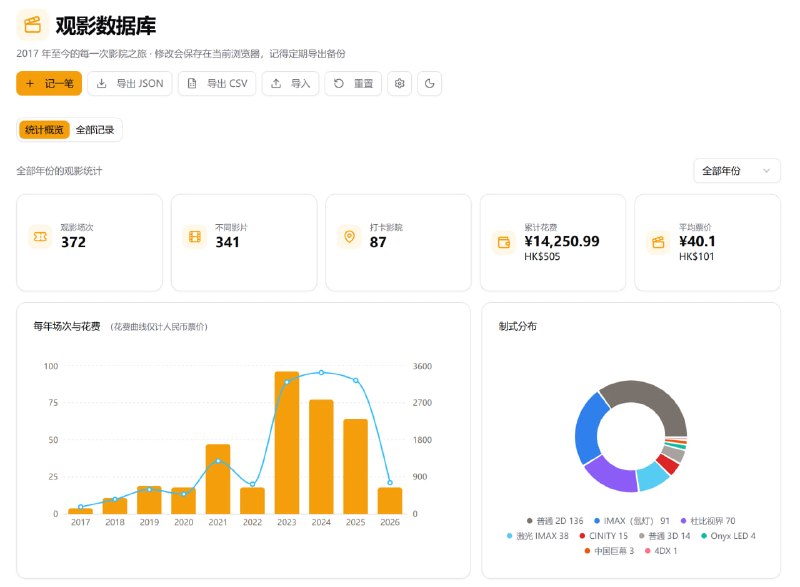Screen dimensions: 800x587
Task: Click the 2022 label on the x-axis
Action: (252, 522)
